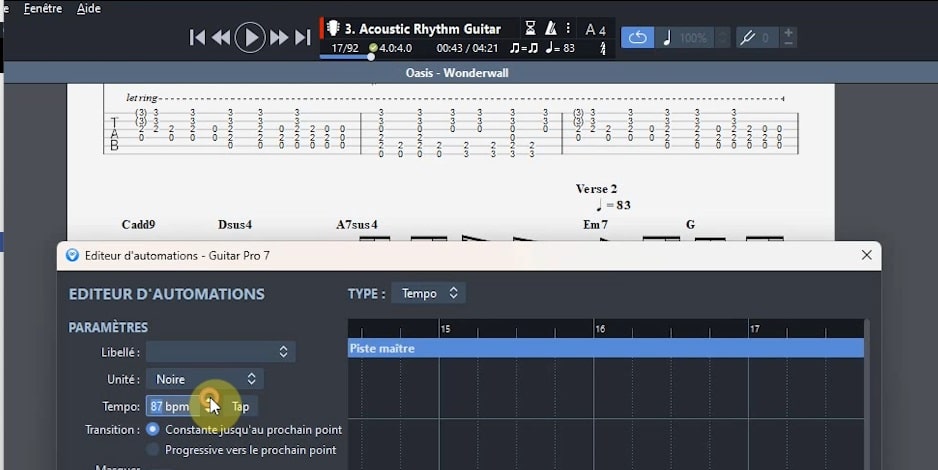The width and height of the screenshot is (938, 470).
Task: Jump to the last bar
Action: [303, 38]
